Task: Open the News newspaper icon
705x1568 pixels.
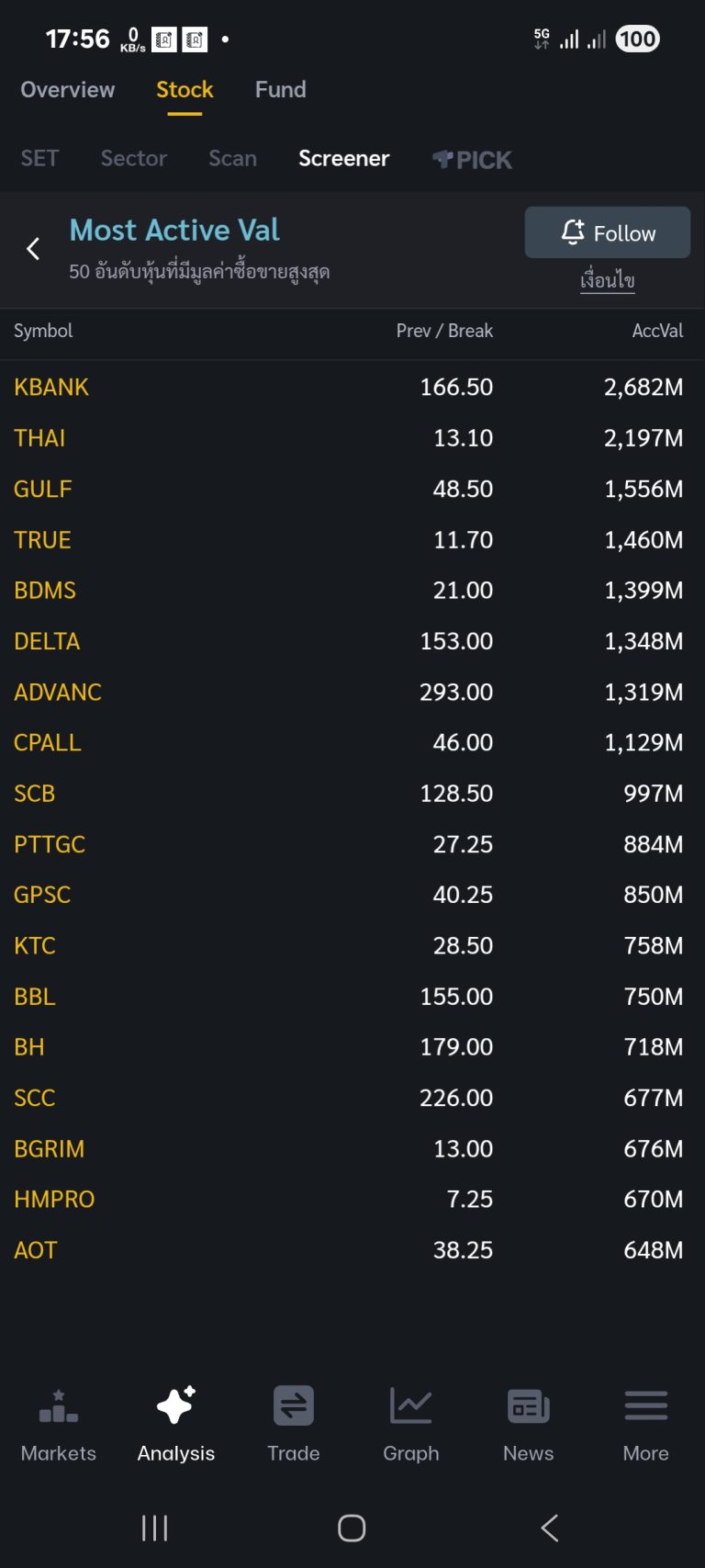Action: [529, 1406]
